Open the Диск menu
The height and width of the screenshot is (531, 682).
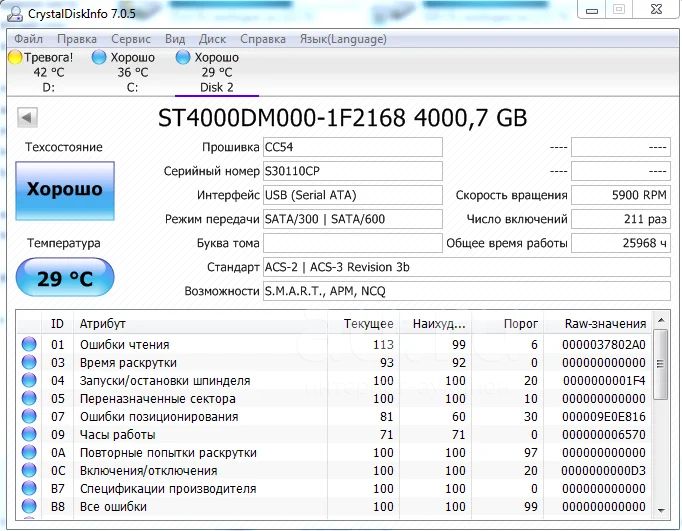click(x=212, y=39)
